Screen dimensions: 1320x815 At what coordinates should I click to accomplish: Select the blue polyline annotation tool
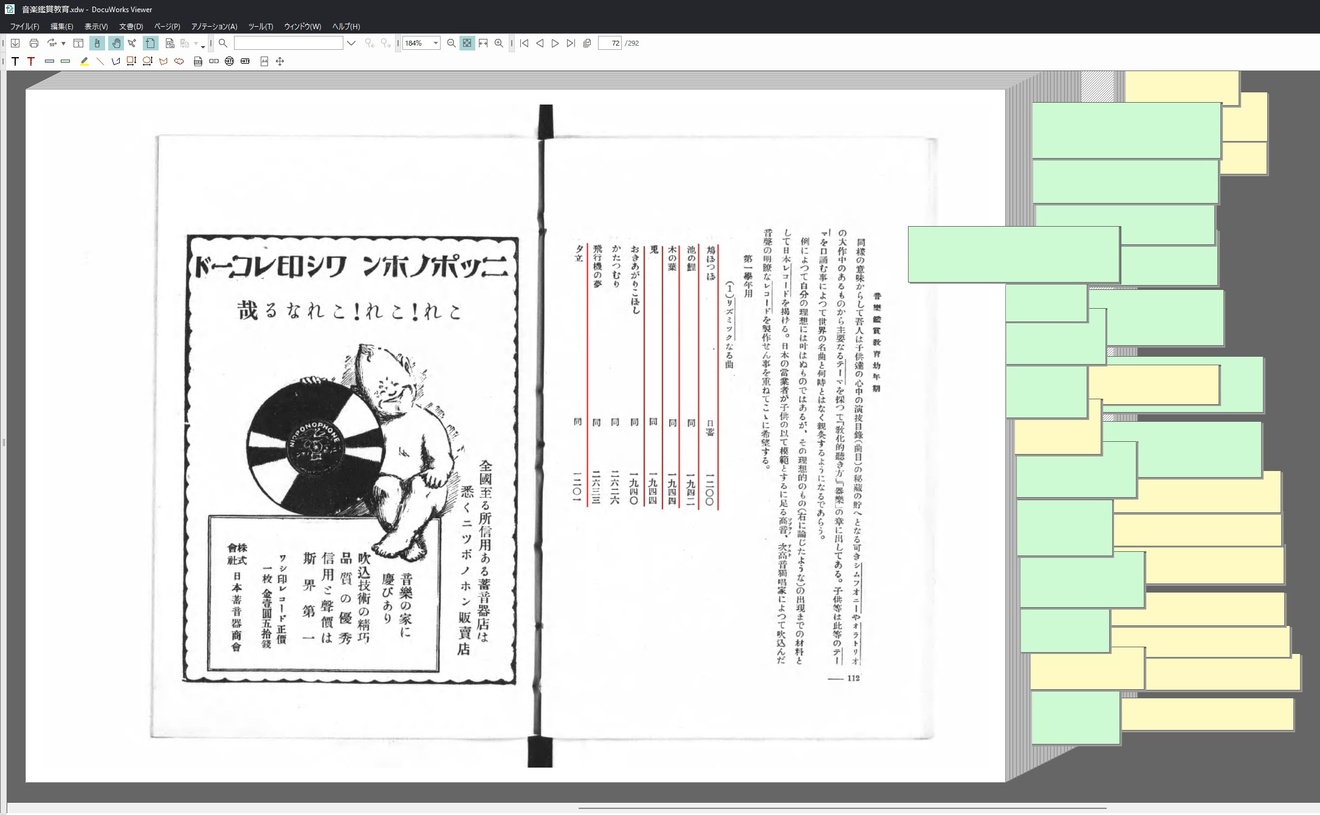[116, 61]
